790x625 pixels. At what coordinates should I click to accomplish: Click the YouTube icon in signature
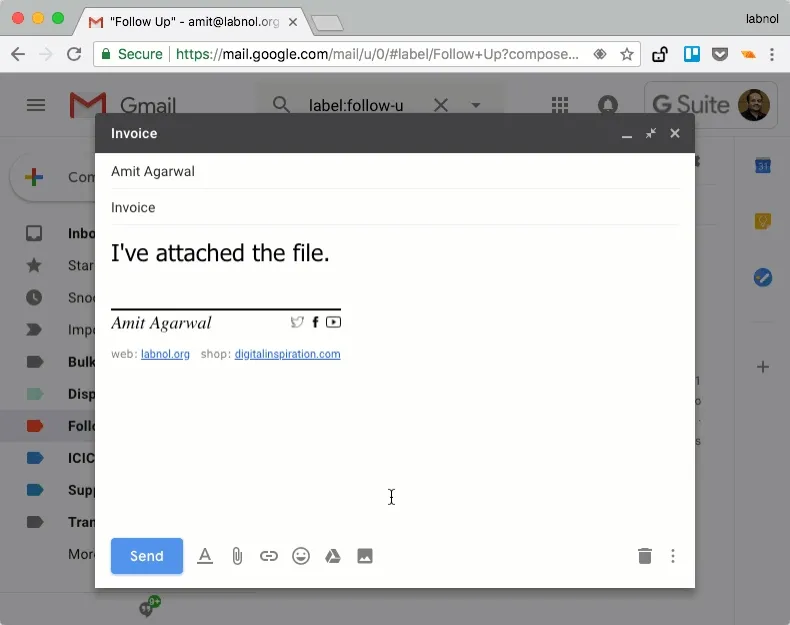click(333, 322)
